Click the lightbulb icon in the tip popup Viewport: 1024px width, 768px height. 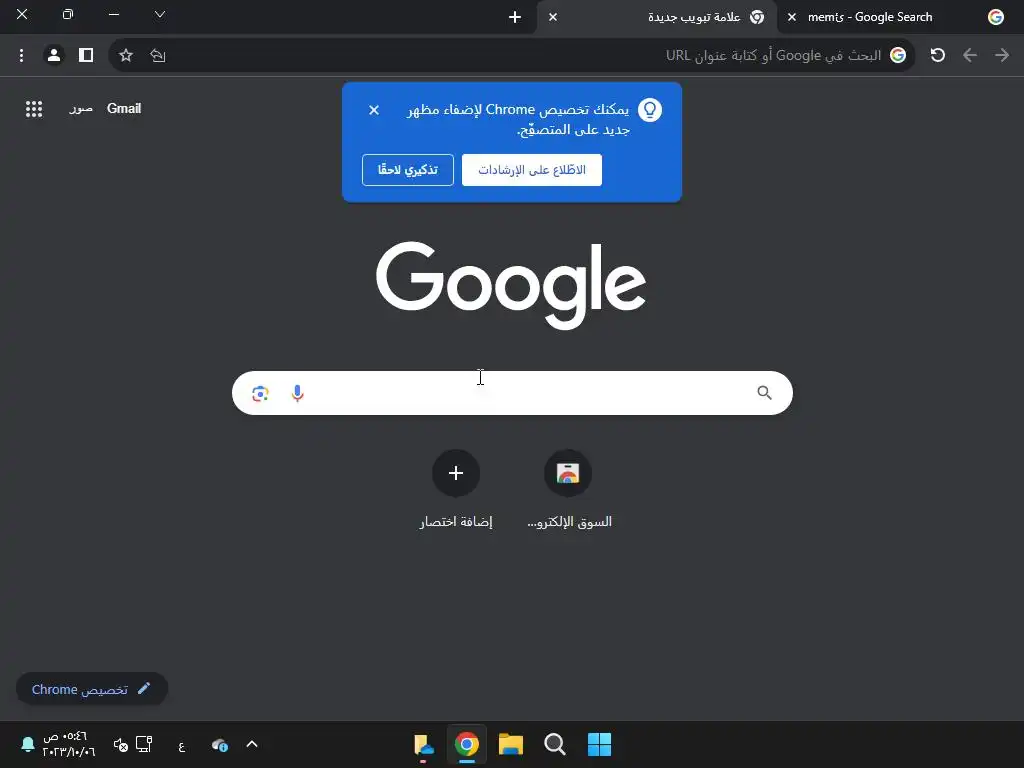tap(650, 110)
